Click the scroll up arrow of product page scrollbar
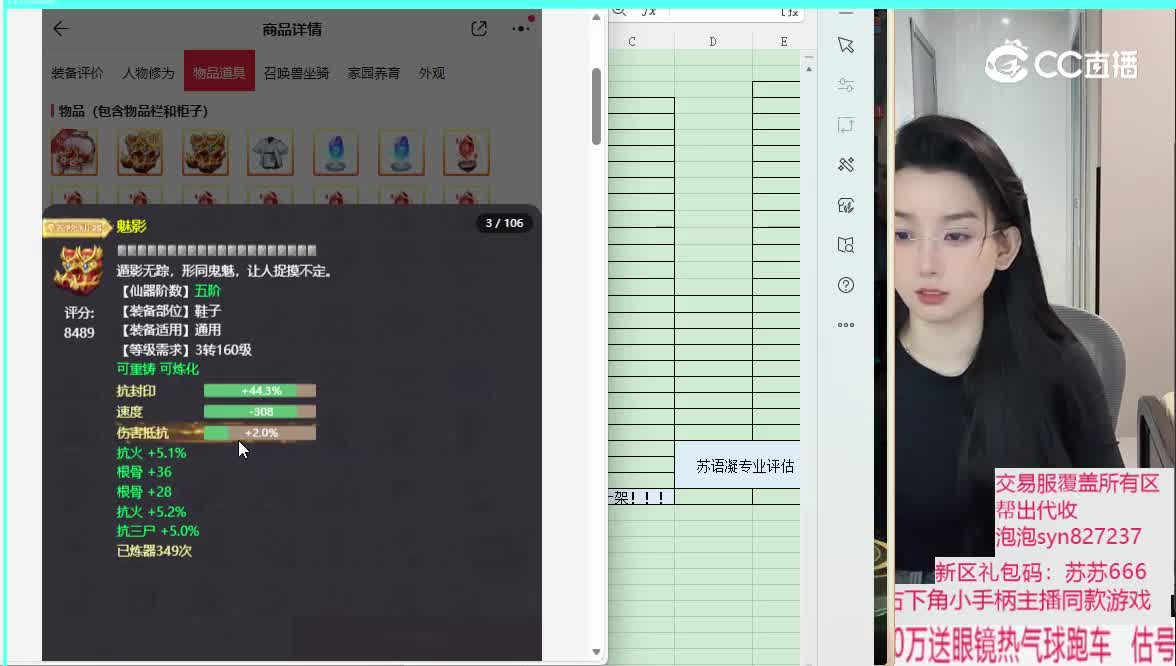This screenshot has height=666, width=1176. [x=596, y=16]
